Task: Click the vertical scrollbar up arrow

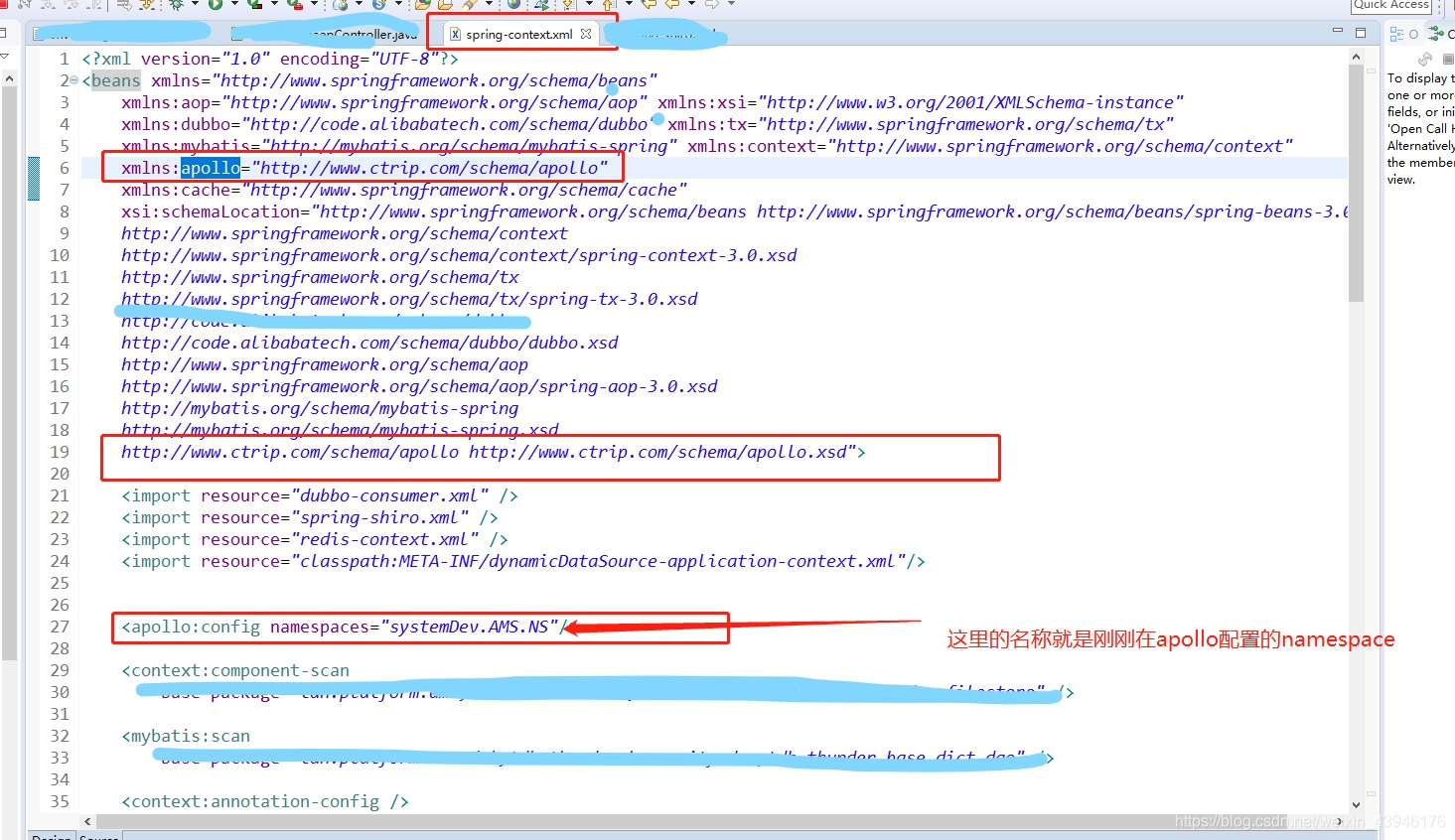Action: click(x=1356, y=58)
